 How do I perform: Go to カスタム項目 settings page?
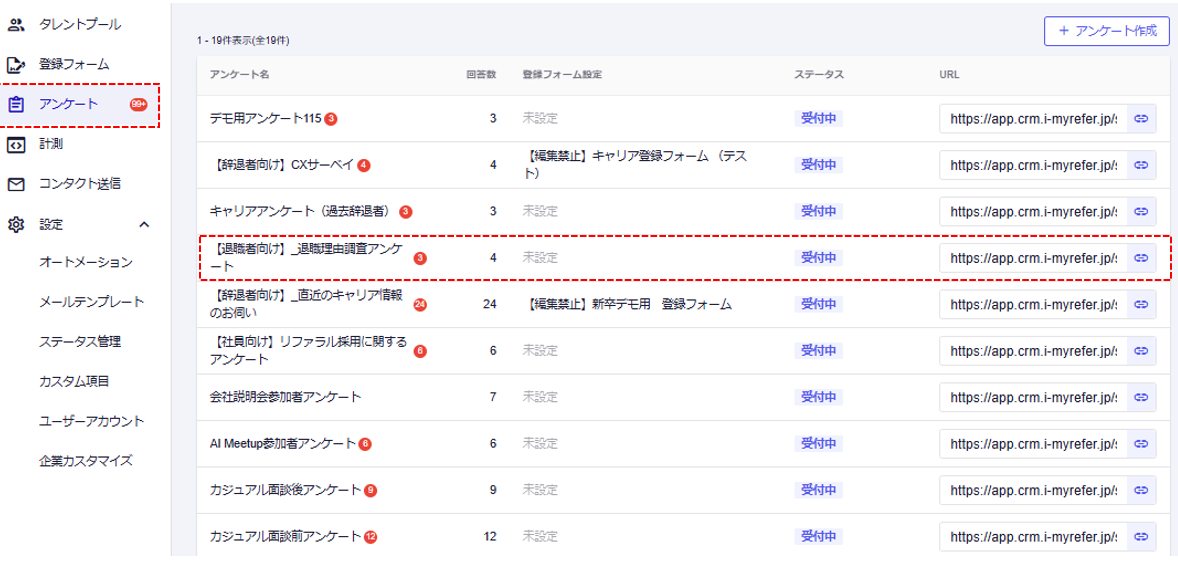point(74,381)
